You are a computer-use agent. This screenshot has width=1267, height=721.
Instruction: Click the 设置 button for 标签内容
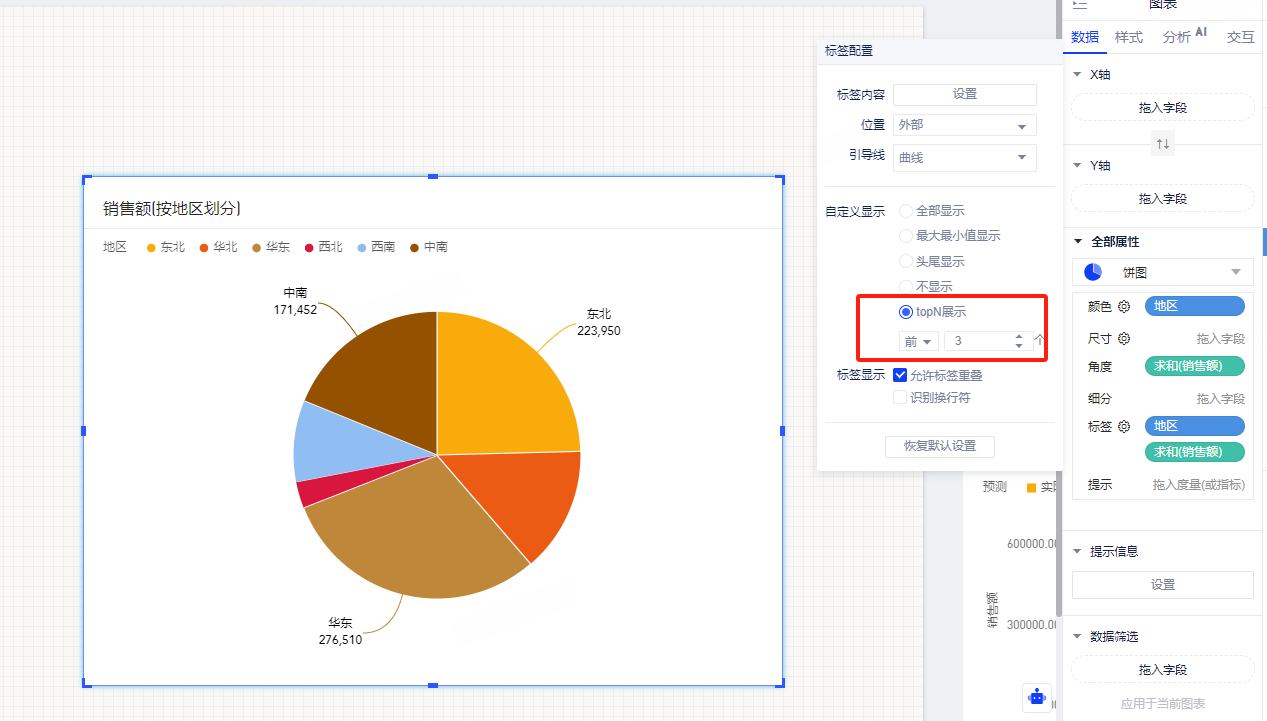(964, 94)
